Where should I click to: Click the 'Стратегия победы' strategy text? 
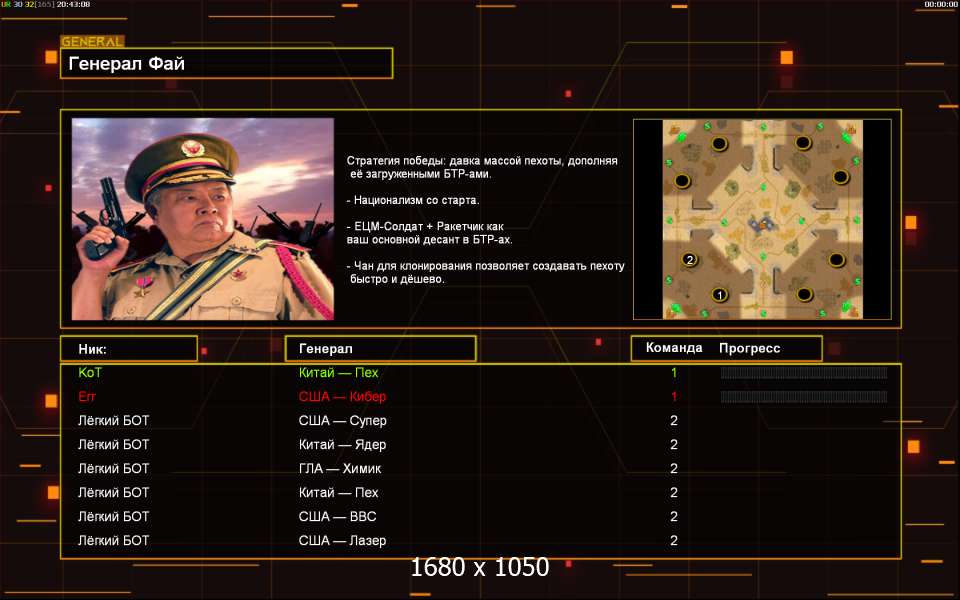[482, 167]
